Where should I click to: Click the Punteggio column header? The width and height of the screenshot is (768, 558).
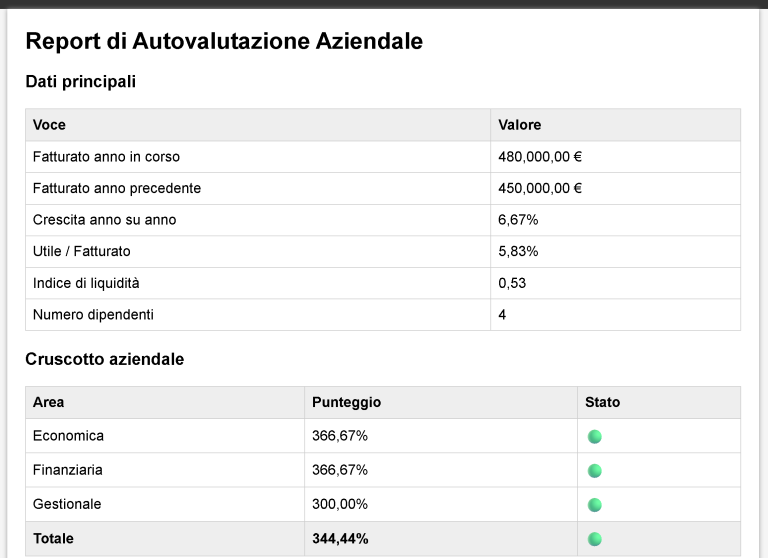point(346,402)
